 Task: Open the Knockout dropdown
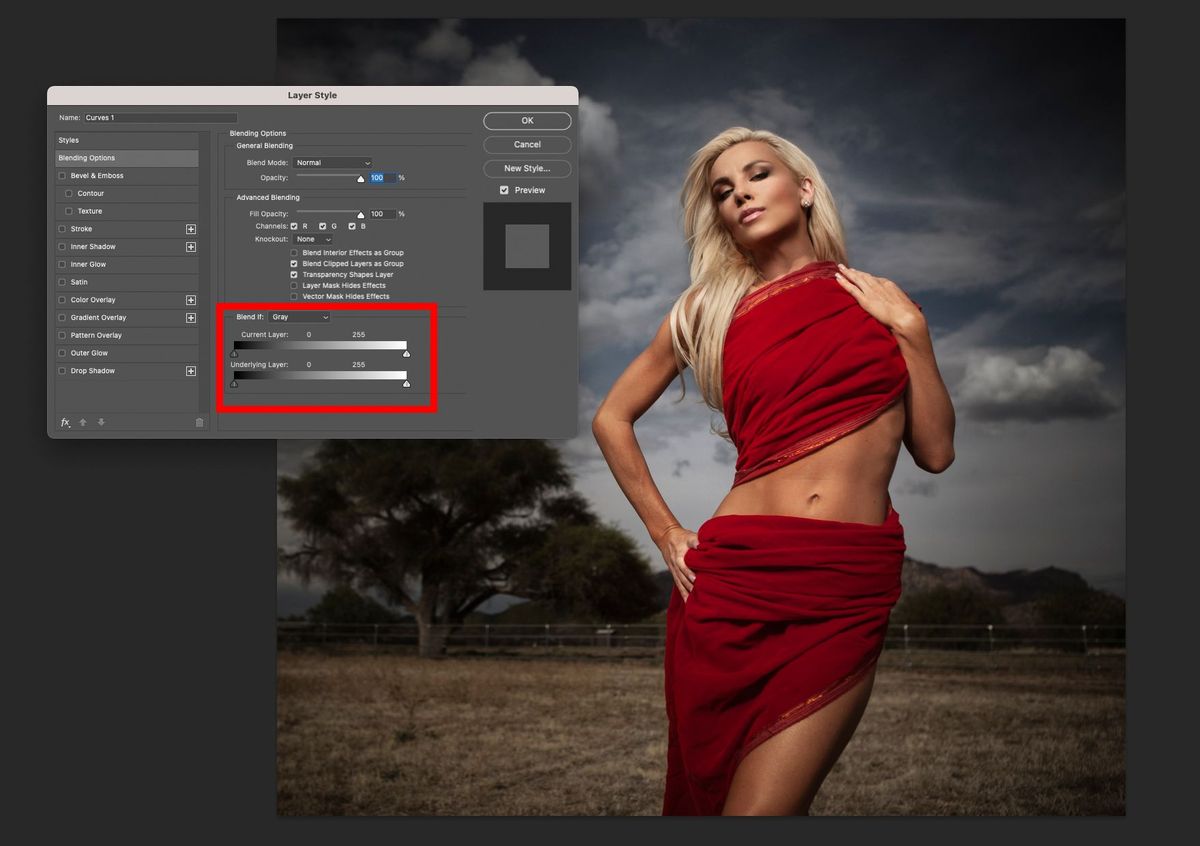[310, 239]
